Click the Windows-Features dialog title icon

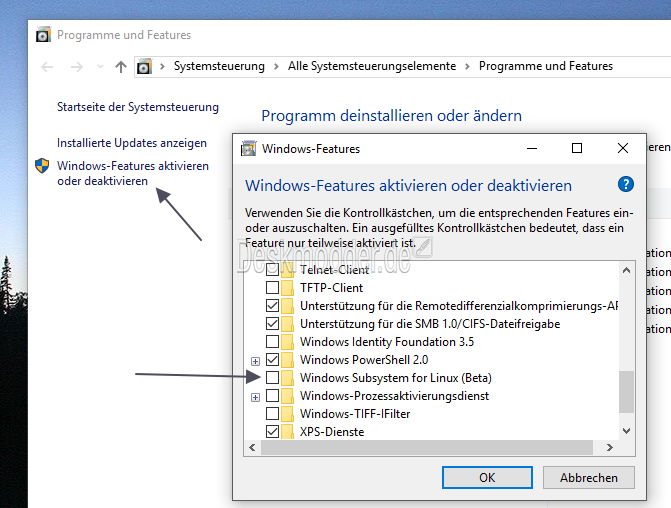[x=248, y=149]
